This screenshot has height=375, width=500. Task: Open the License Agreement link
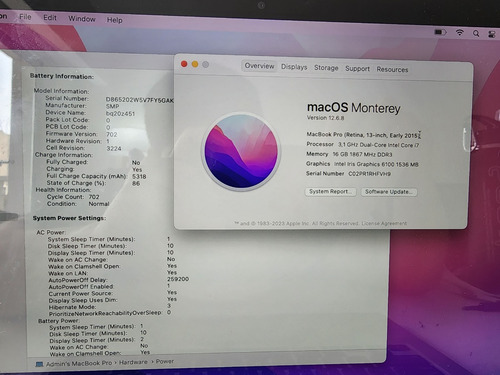(x=384, y=223)
